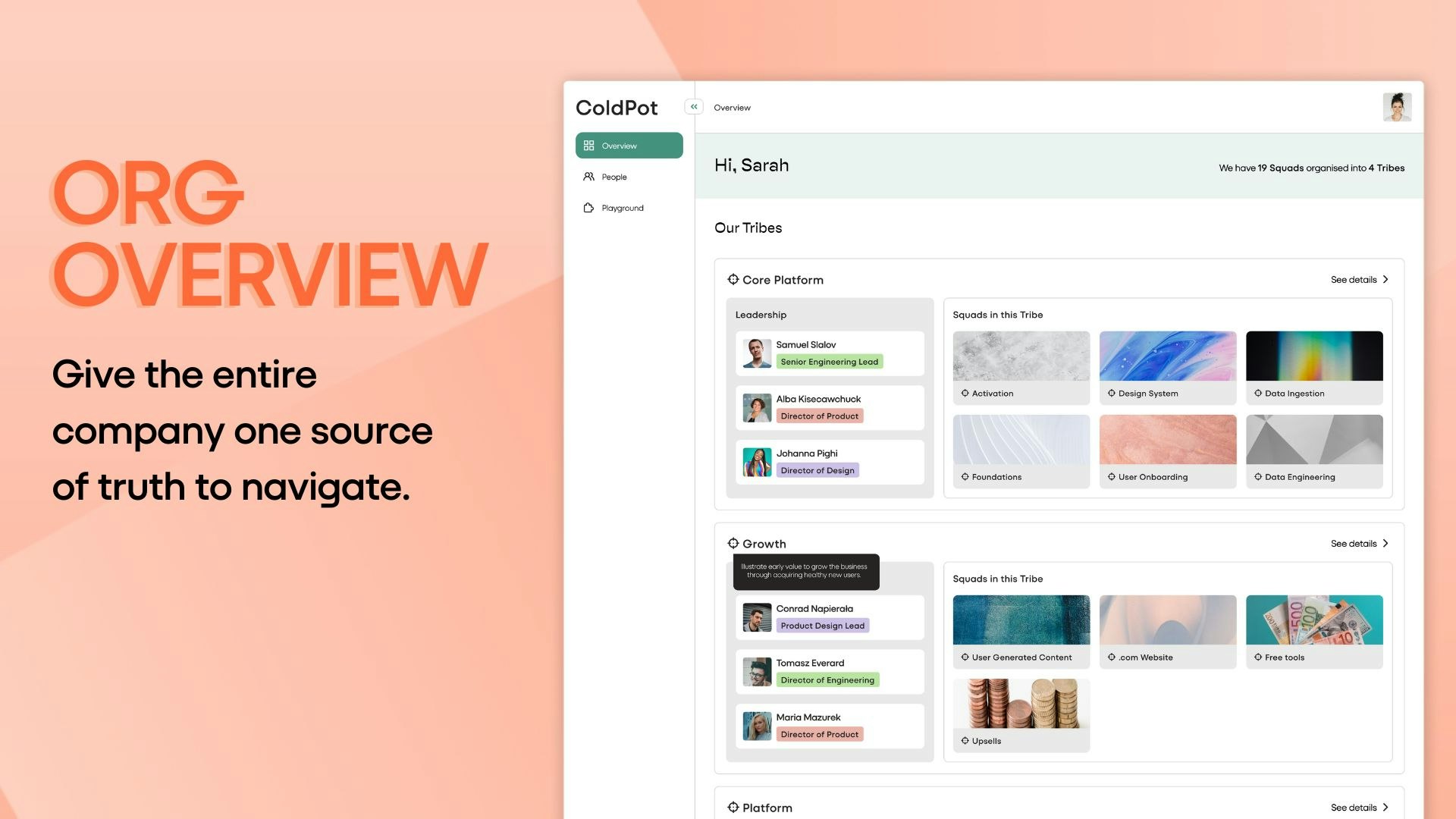Open the Foundations squad thumbnail
This screenshot has width=1456, height=819.
[1021, 439]
